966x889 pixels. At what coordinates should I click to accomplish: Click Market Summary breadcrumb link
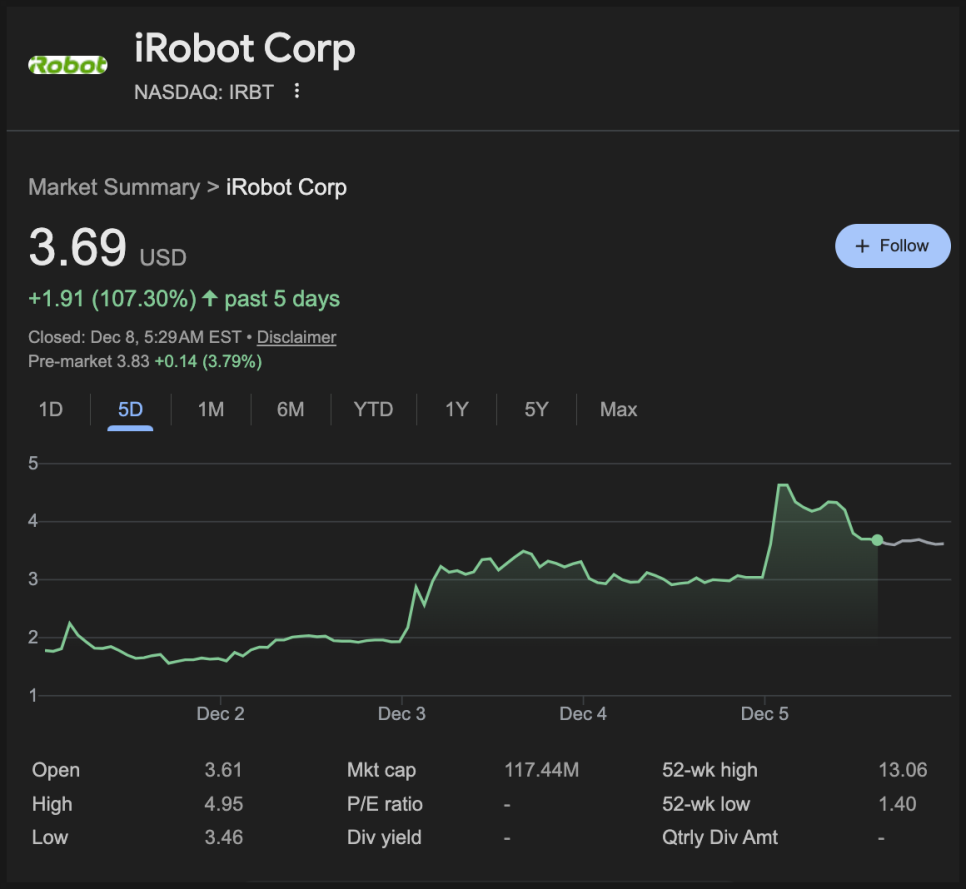point(114,187)
